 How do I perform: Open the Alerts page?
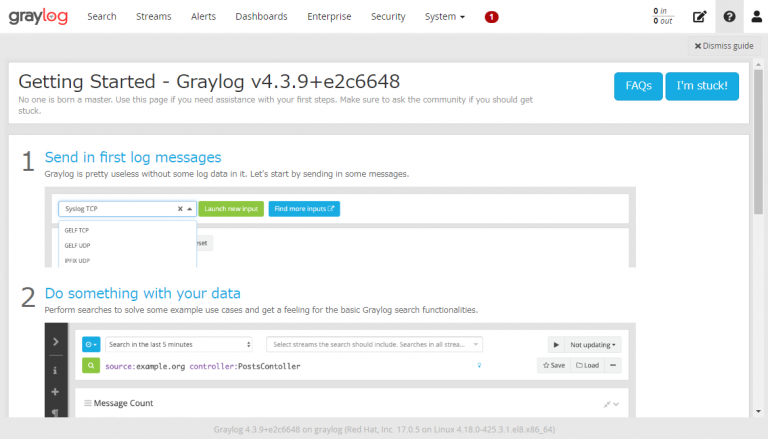(203, 17)
